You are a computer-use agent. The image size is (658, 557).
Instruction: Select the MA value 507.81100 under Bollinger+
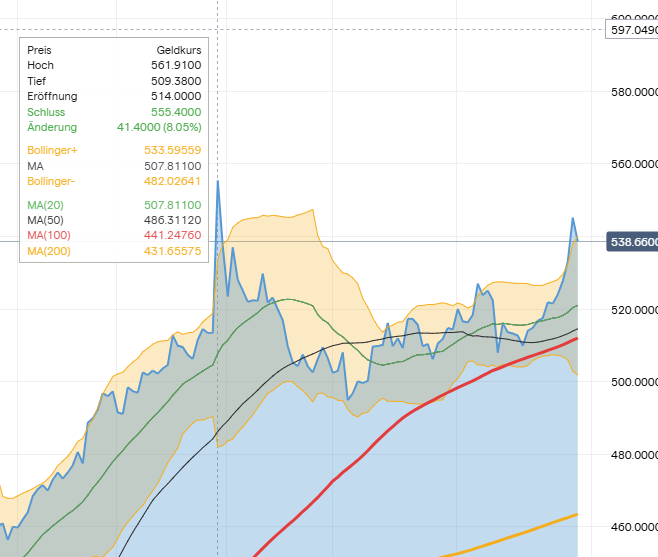(x=172, y=166)
